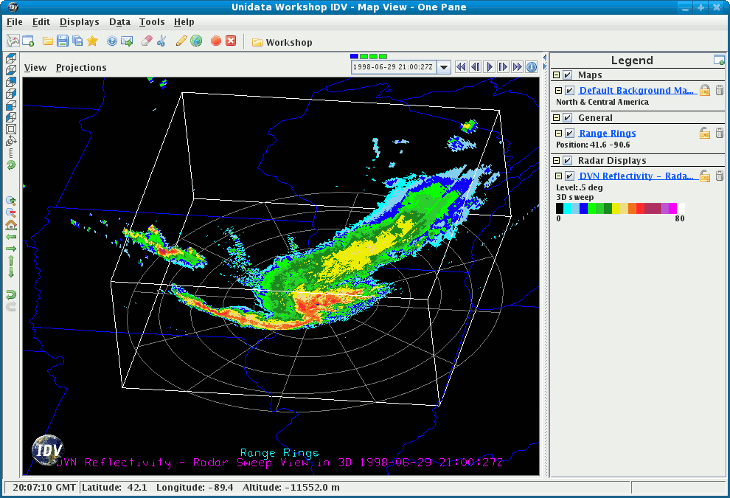Collapse the General legend section
Image resolution: width=730 pixels, height=498 pixels.
[x=557, y=118]
